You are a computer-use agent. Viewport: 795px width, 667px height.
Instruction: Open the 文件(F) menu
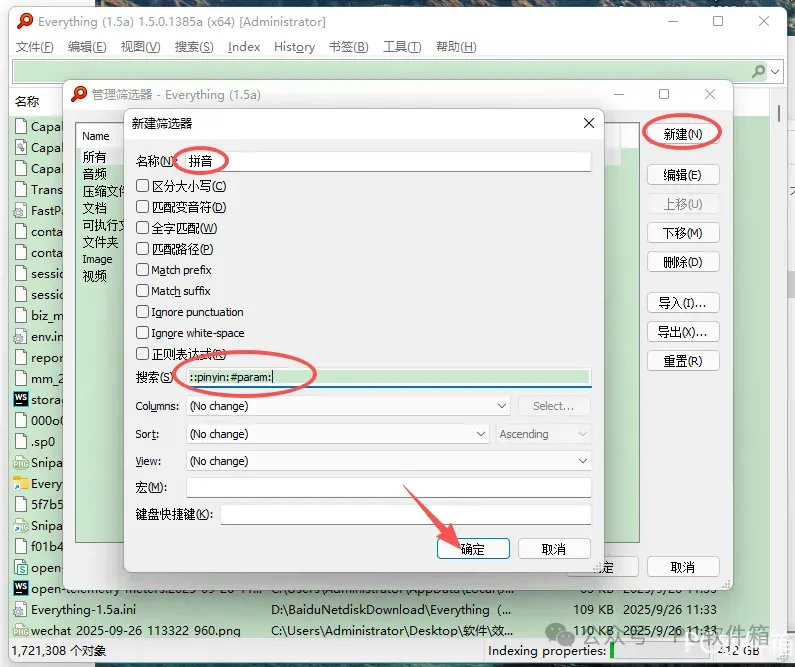pyautogui.click(x=34, y=47)
